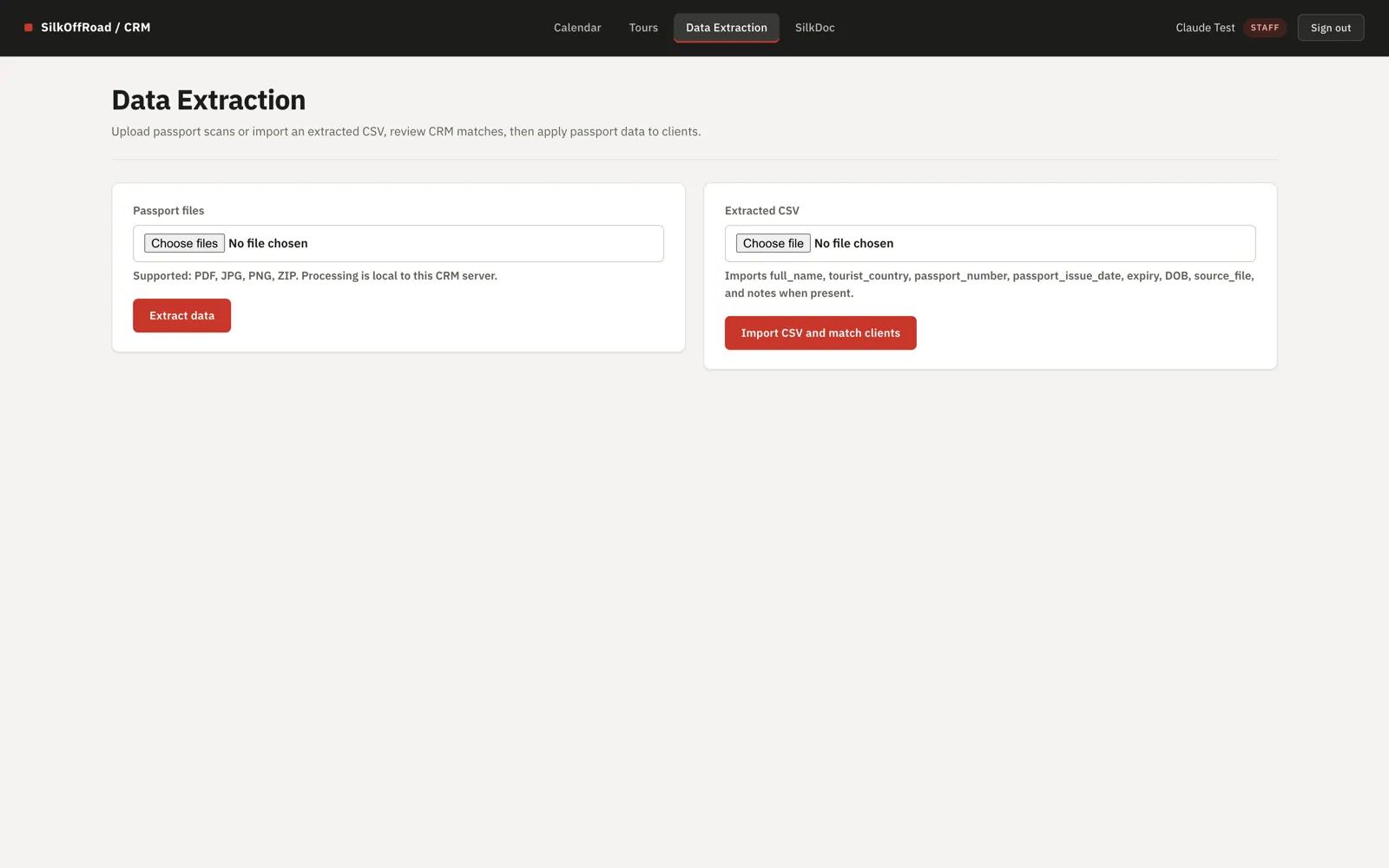
Task: Open the Tours tab
Action: click(x=643, y=28)
